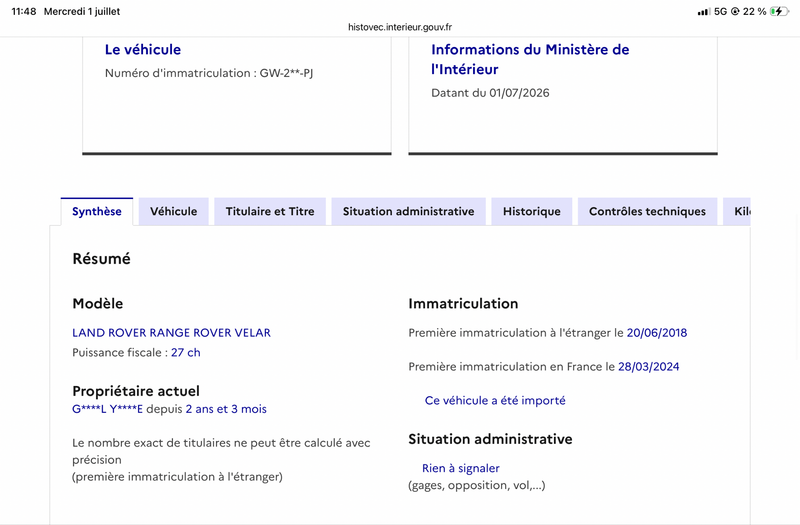
Task: Tap the cellular signal strength icon
Action: (704, 12)
